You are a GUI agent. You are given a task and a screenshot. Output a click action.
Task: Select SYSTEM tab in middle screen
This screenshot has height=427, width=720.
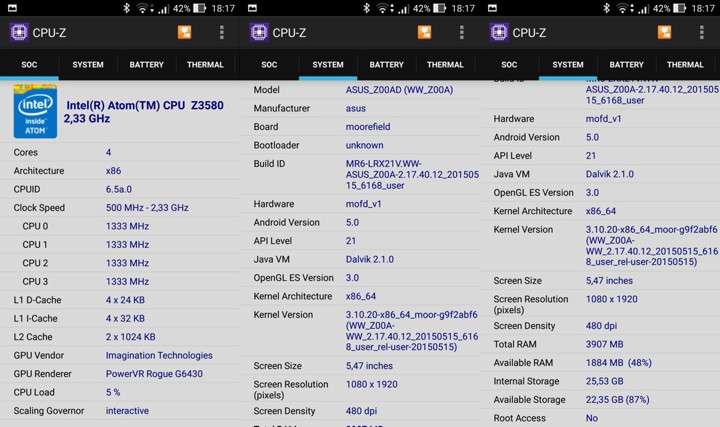point(328,65)
